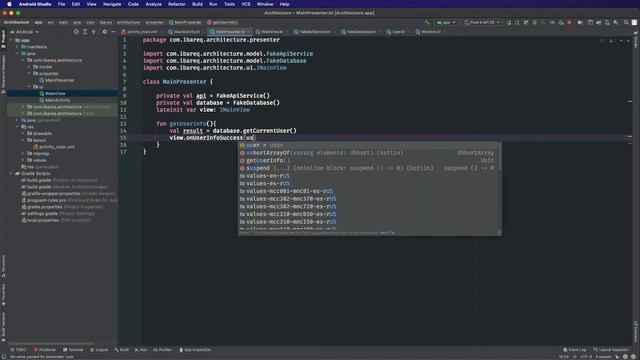Viewport: 640px width, 360px height.
Task: Select MainActivity in project tree
Action: [x=58, y=100]
